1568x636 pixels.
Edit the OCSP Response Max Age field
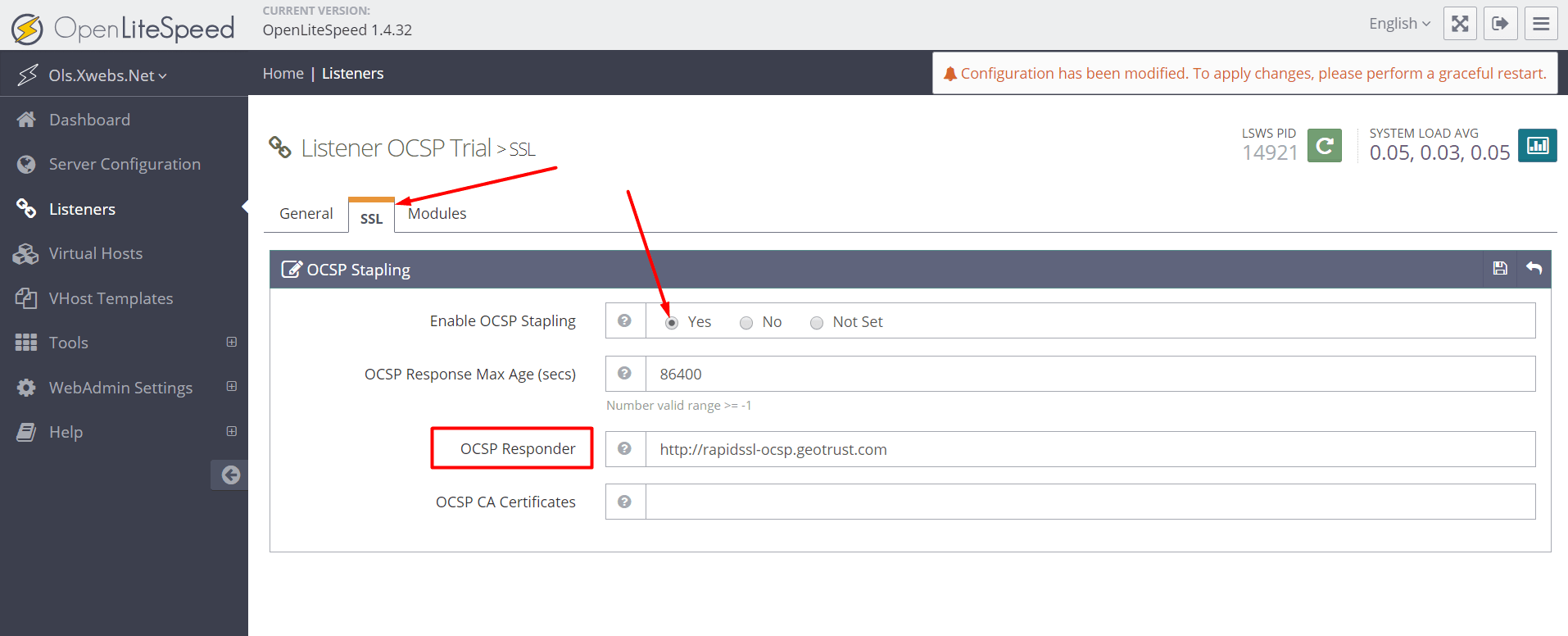1090,374
